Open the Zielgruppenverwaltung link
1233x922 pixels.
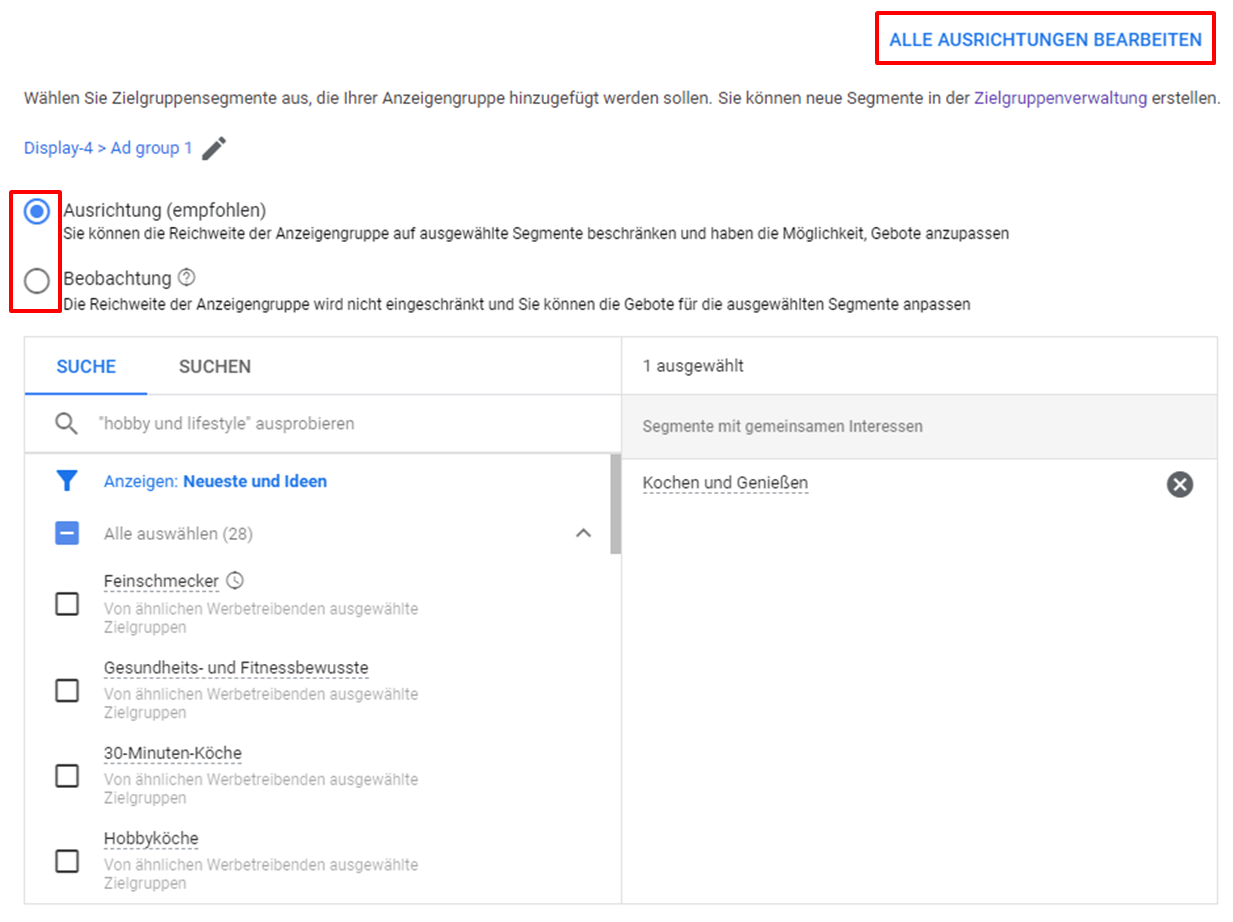pos(1060,100)
